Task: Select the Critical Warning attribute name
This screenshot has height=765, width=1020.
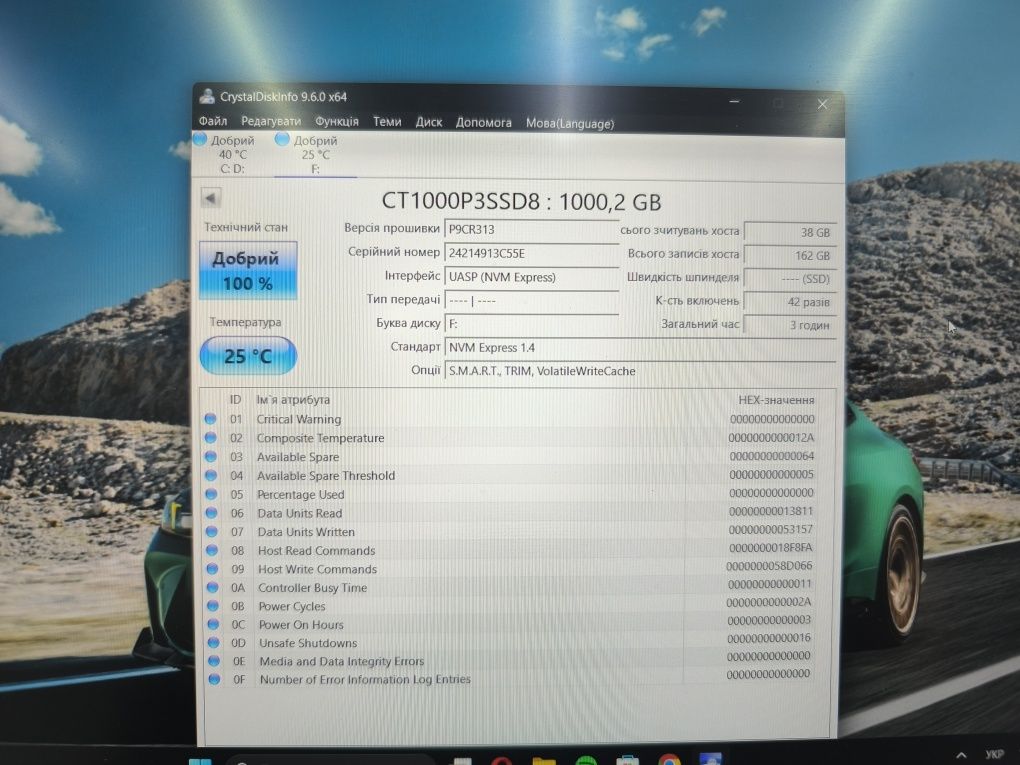Action: (x=299, y=419)
